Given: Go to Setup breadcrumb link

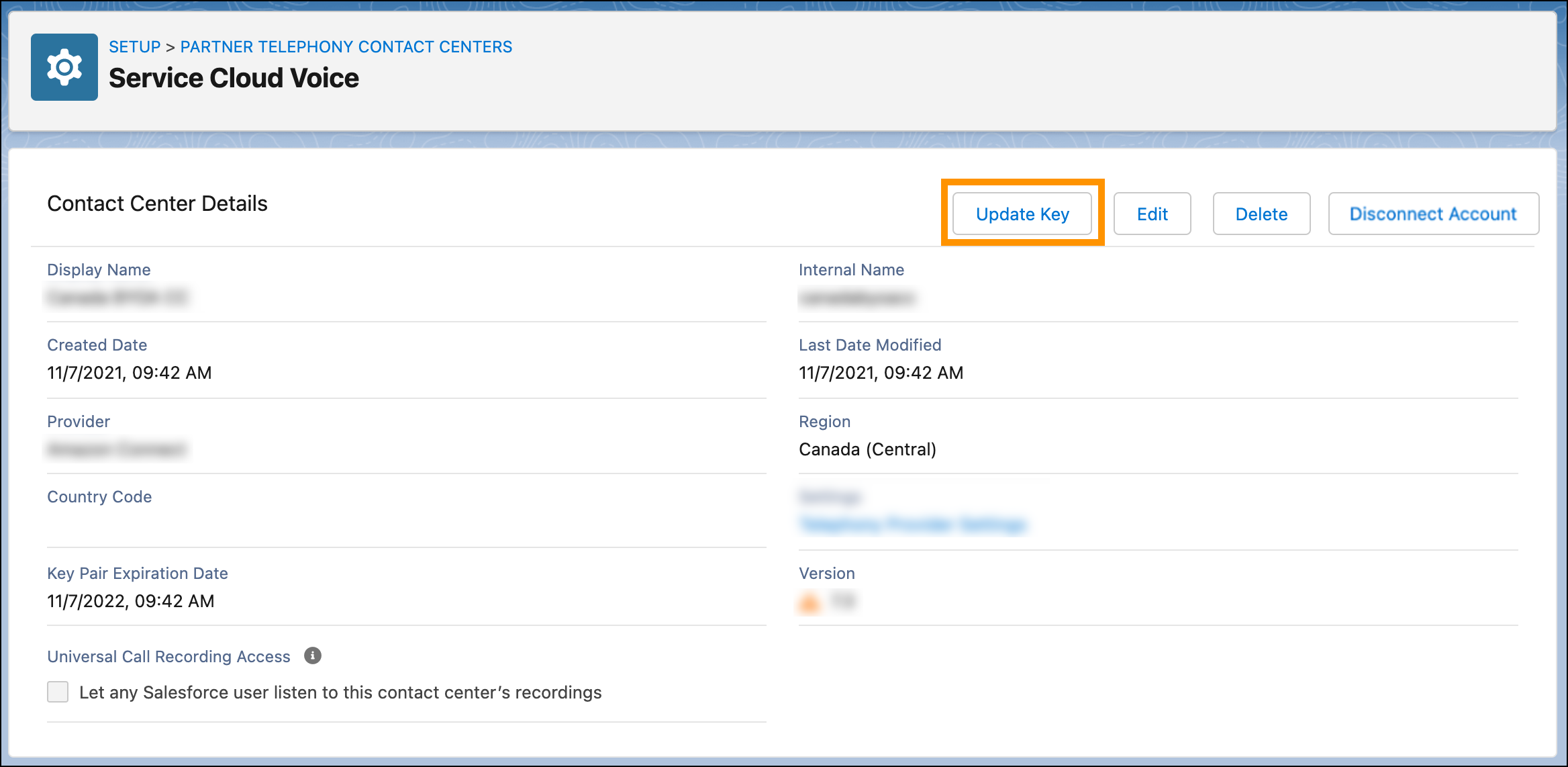Looking at the screenshot, I should pyautogui.click(x=135, y=47).
